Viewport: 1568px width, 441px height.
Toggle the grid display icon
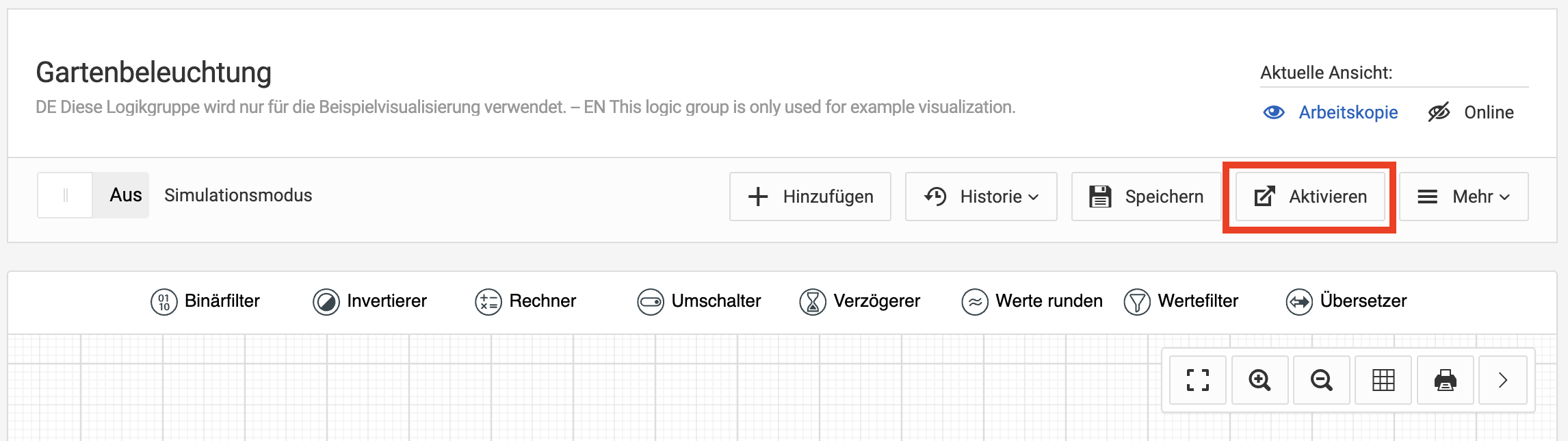point(1383,380)
